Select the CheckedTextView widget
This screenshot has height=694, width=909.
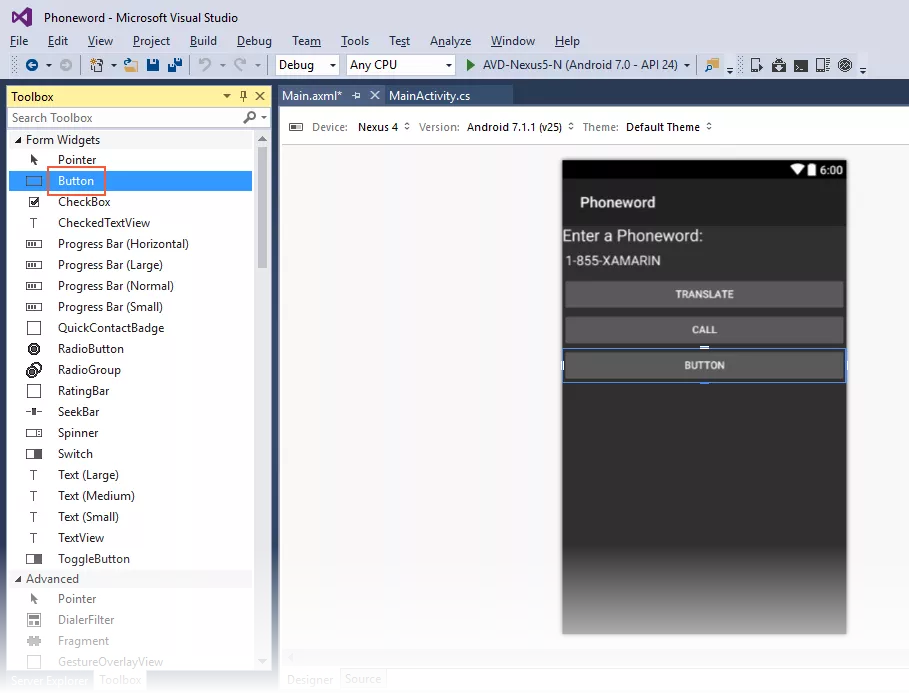[131, 223]
